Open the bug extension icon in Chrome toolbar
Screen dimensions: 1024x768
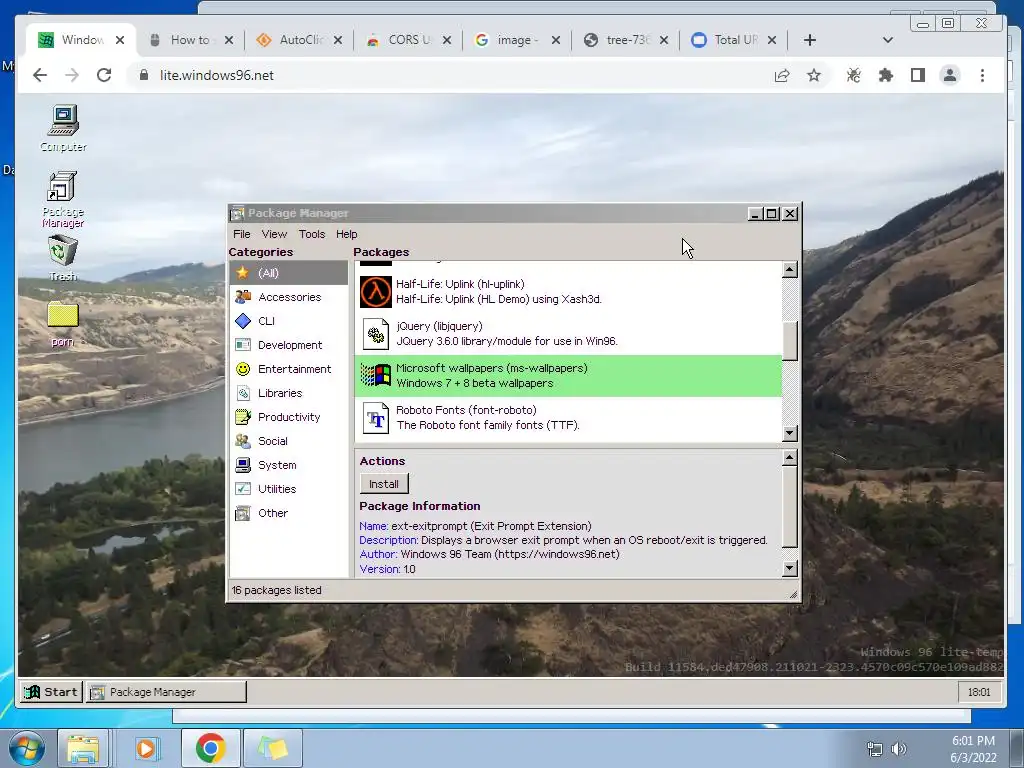click(854, 76)
